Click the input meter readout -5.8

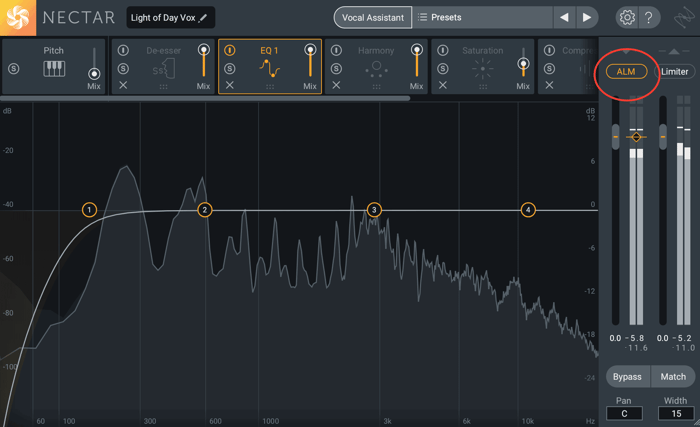coord(634,338)
